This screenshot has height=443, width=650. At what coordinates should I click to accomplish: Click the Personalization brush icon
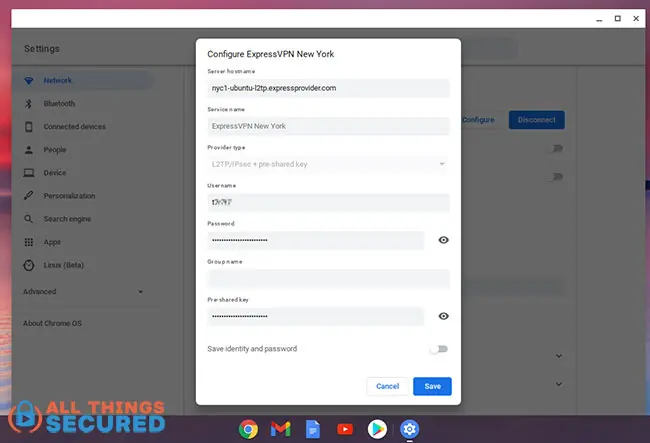coord(29,196)
